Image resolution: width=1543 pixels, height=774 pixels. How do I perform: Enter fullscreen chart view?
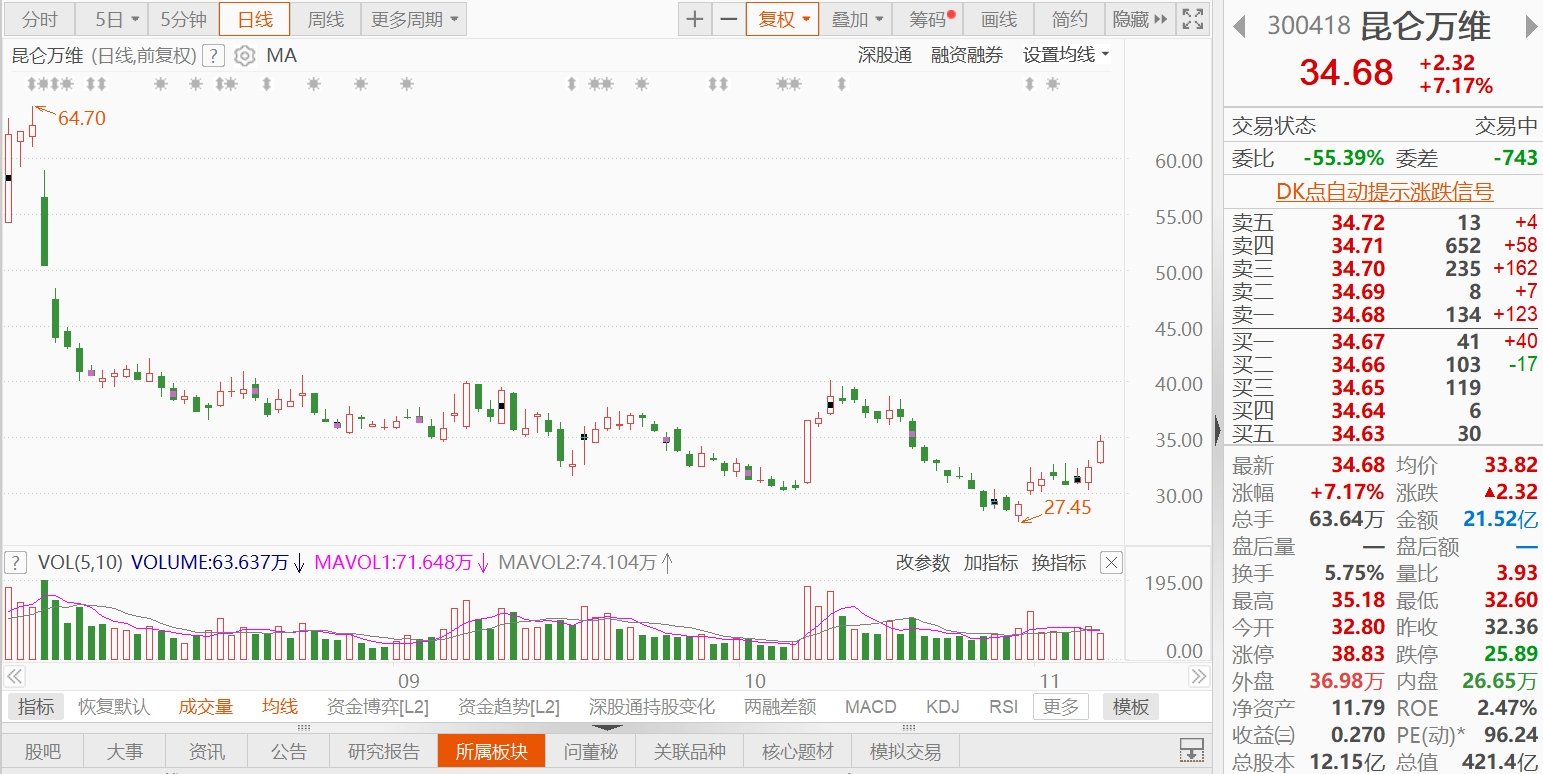[x=1192, y=18]
